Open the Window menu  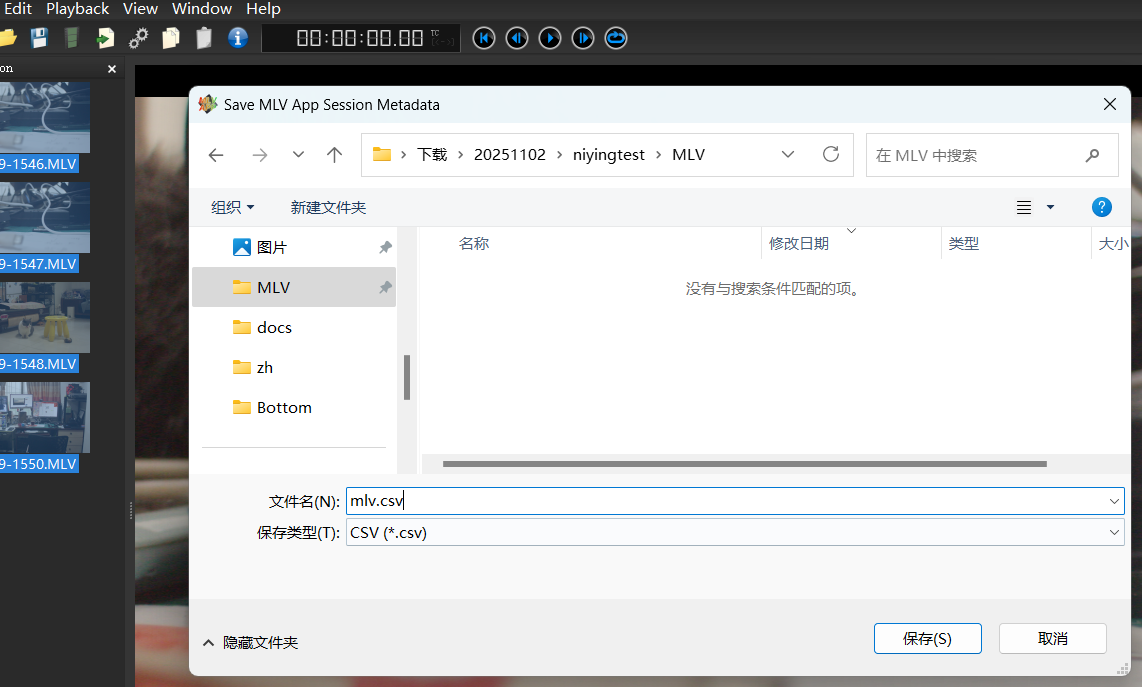point(202,9)
